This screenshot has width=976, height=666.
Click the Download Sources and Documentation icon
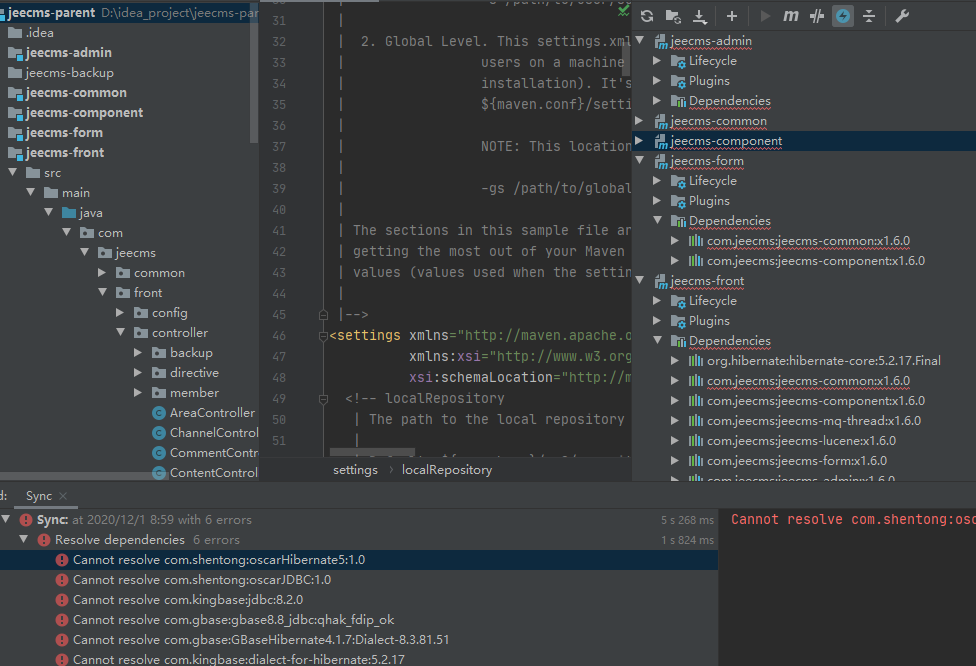pyautogui.click(x=700, y=16)
